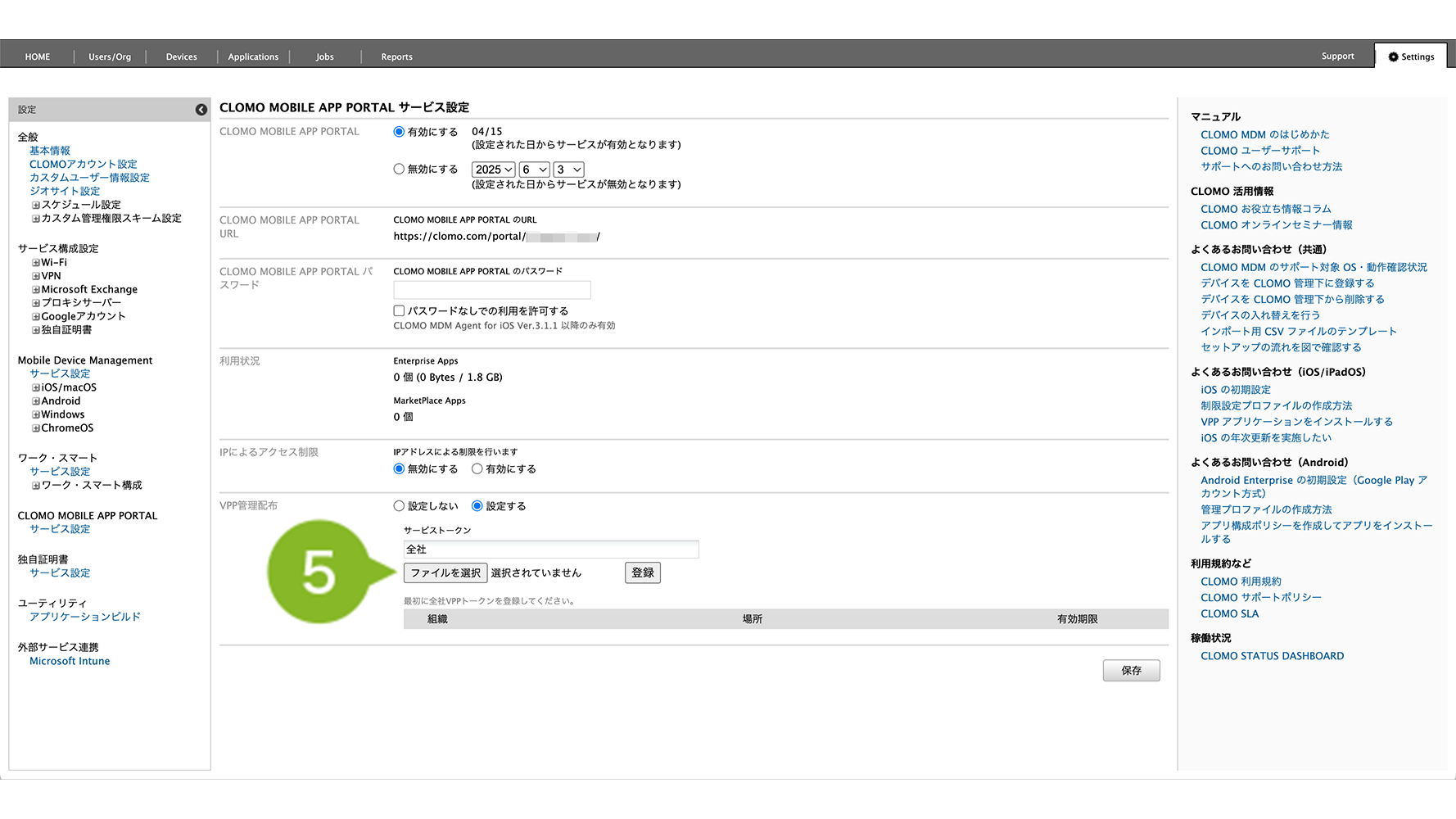Image resolution: width=1456 pixels, height=819 pixels.
Task: Go to HOME menu
Action: pyautogui.click(x=38, y=57)
